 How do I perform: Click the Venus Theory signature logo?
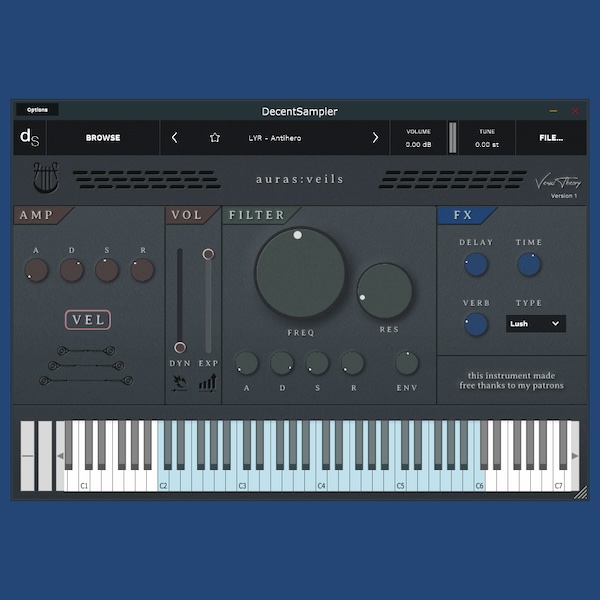(558, 182)
